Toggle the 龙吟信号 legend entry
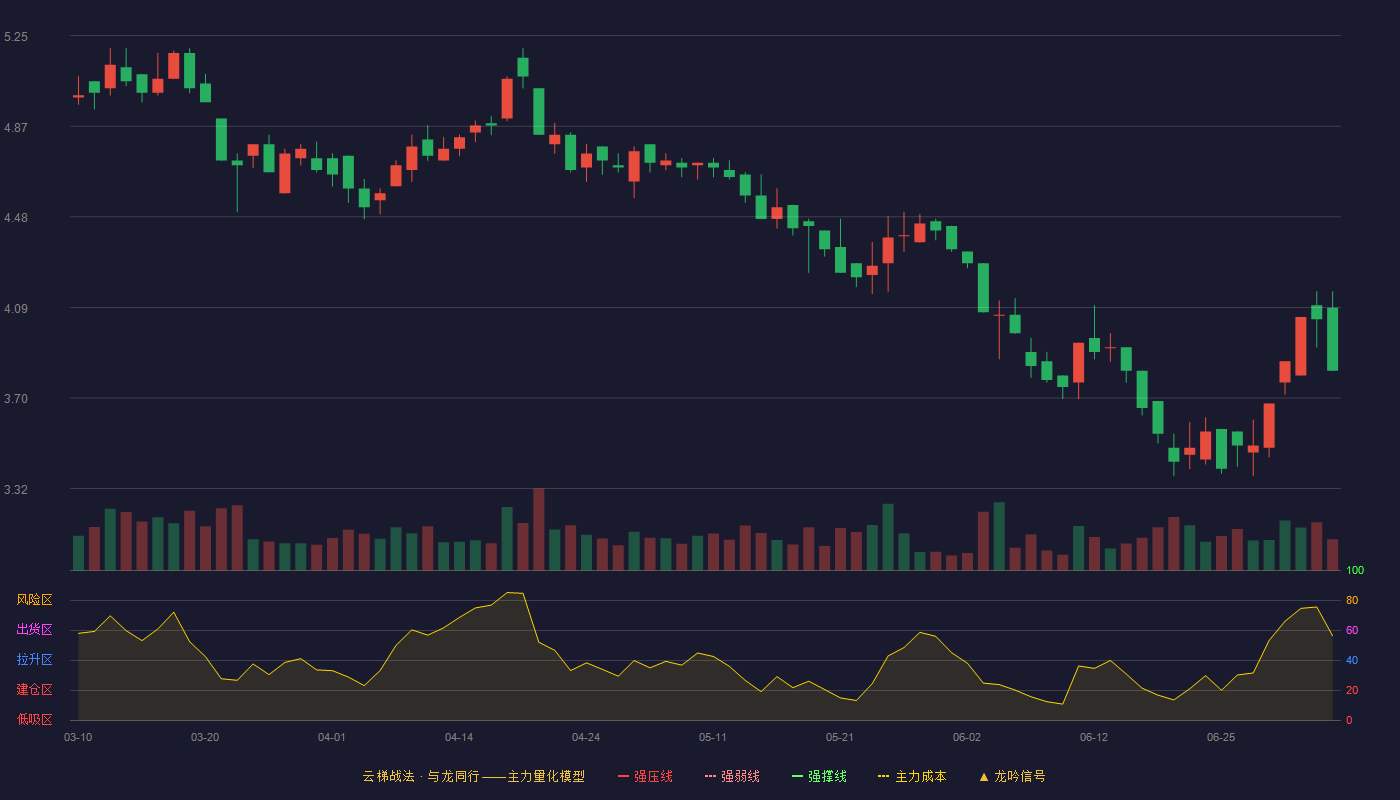This screenshot has height=800, width=1400. click(x=1011, y=776)
